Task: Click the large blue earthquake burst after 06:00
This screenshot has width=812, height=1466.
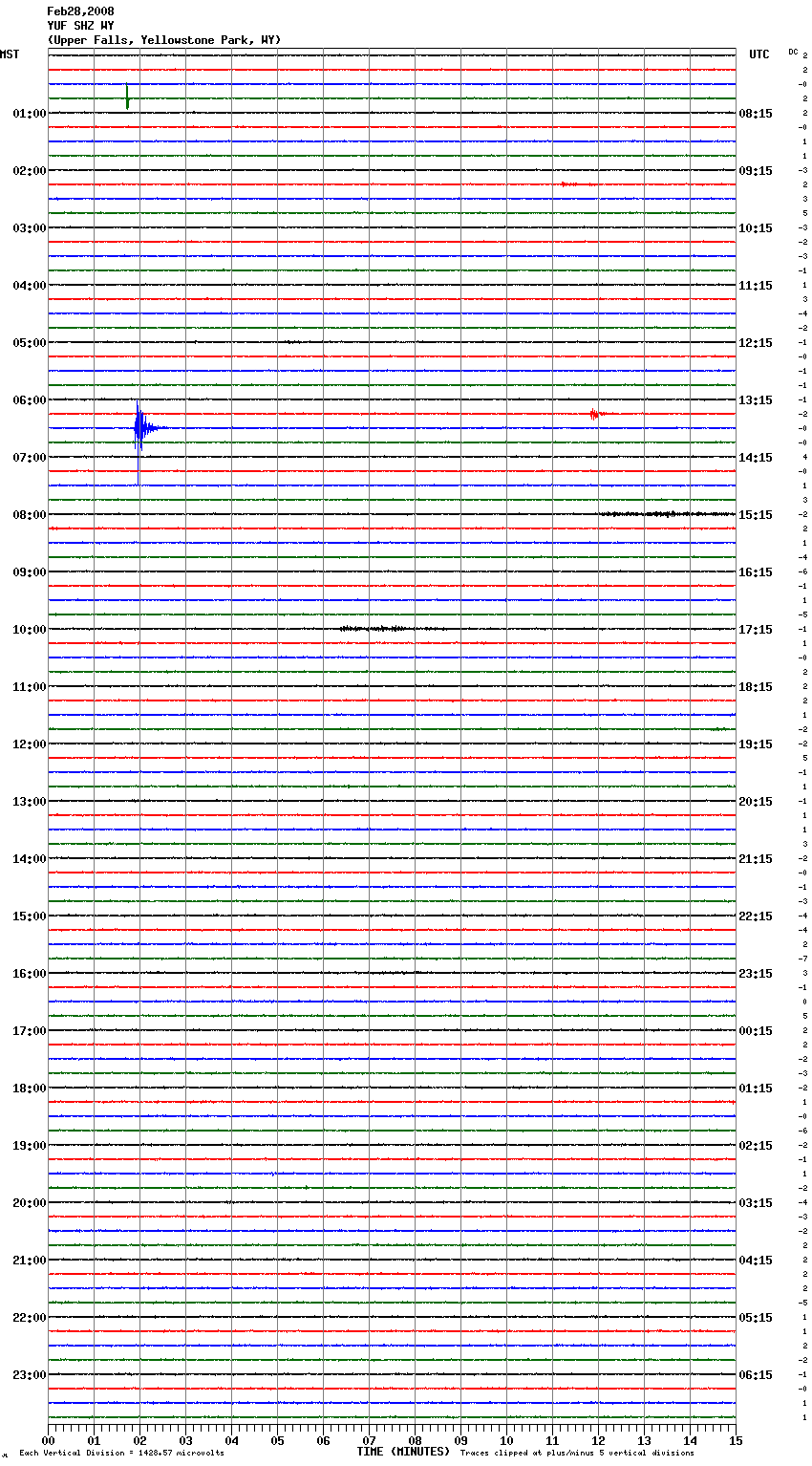Action: click(143, 429)
